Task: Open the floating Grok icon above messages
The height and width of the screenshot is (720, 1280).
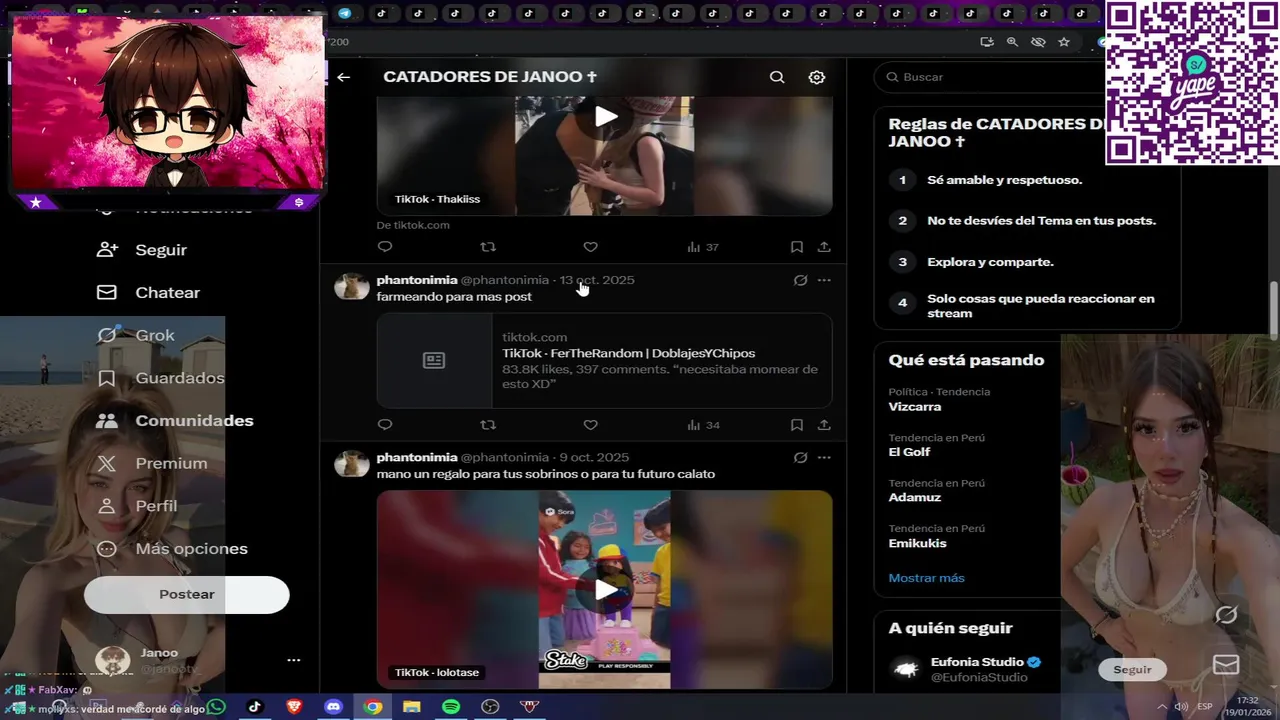Action: [1226, 615]
